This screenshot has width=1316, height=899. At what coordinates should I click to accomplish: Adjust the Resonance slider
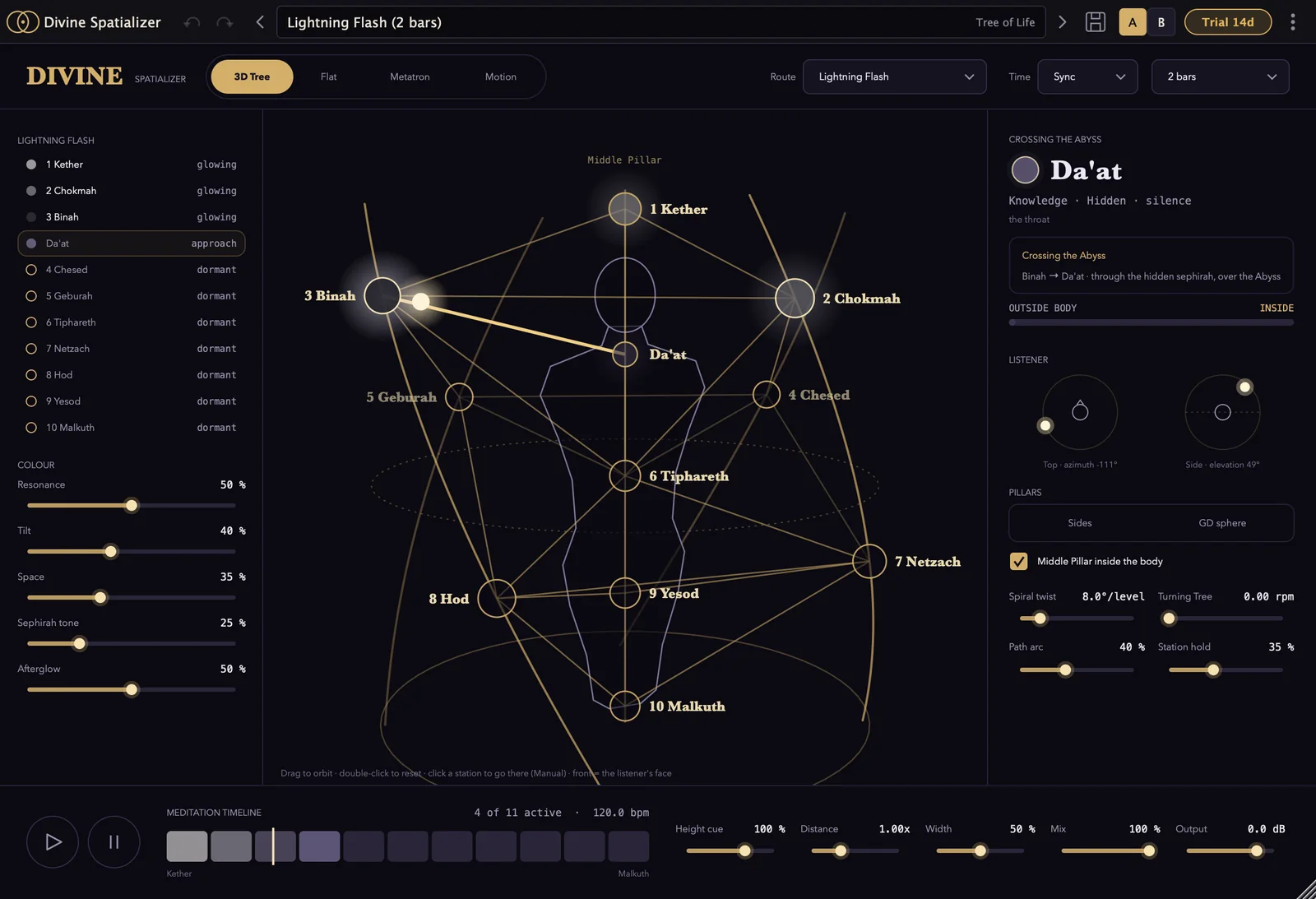tap(132, 506)
